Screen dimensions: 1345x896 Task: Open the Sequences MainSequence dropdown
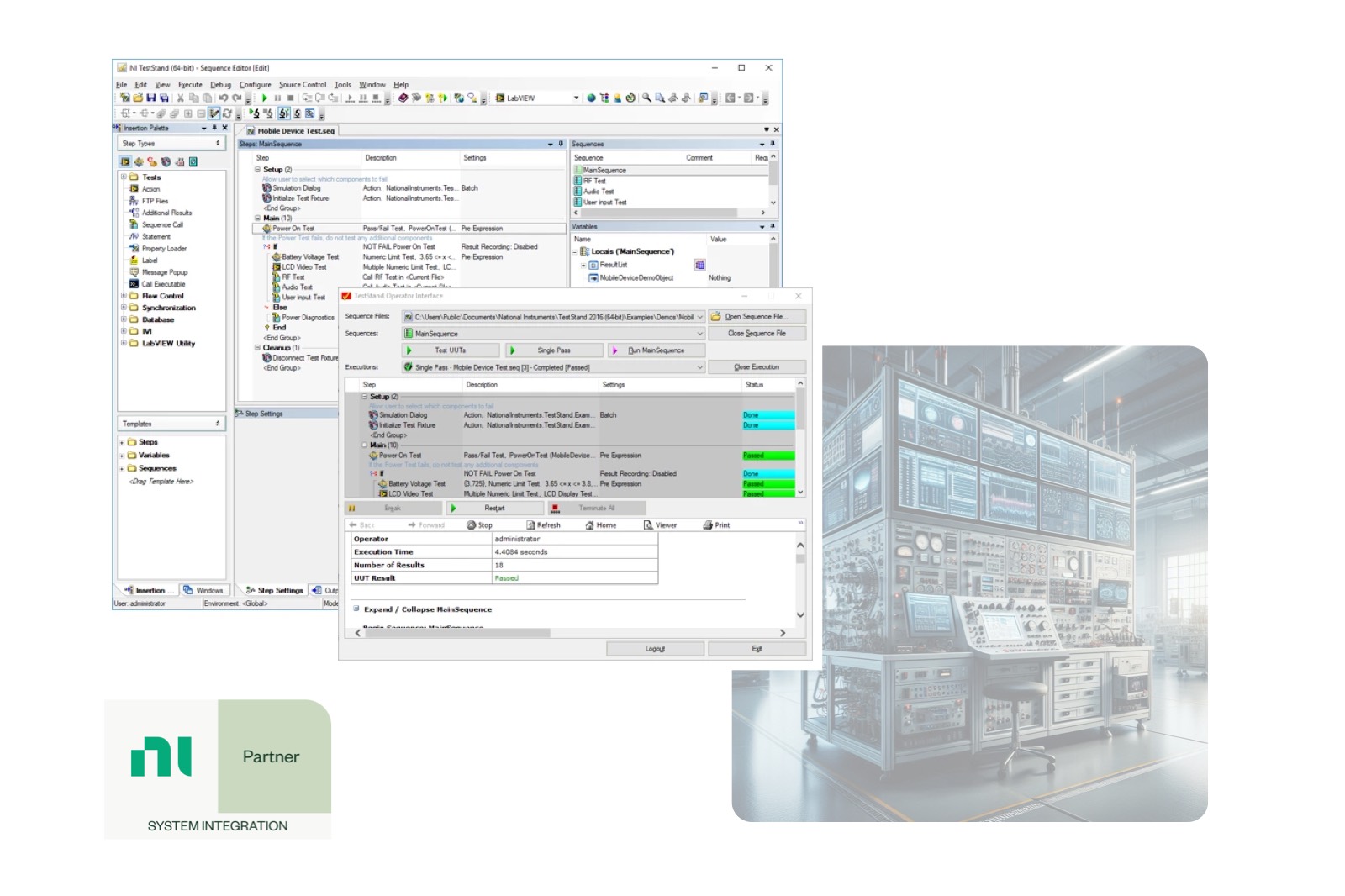click(699, 334)
